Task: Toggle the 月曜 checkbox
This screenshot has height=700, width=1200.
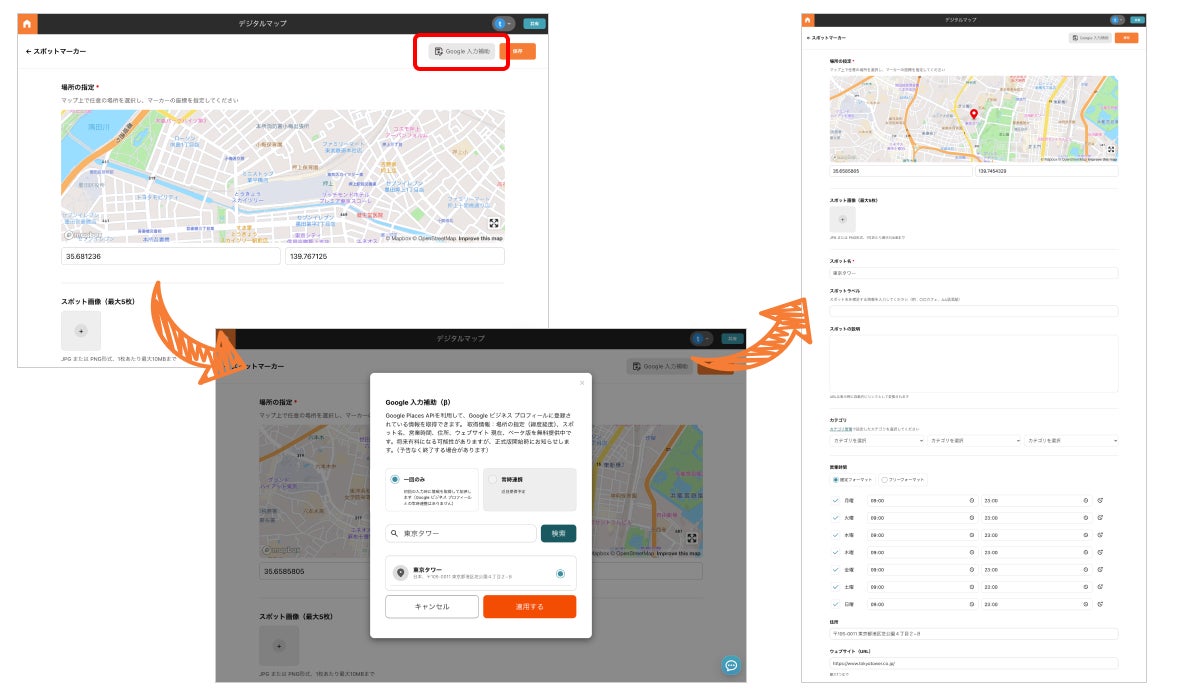Action: 836,500
